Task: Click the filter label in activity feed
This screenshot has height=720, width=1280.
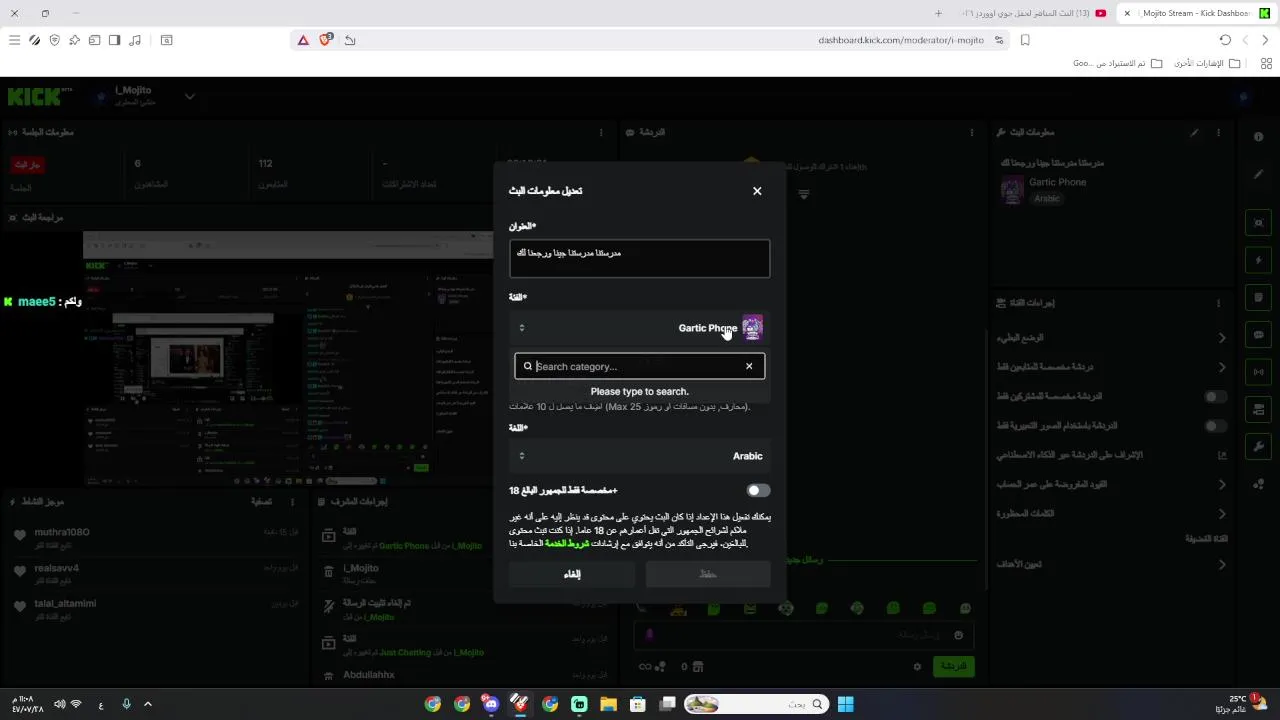Action: pos(262,502)
